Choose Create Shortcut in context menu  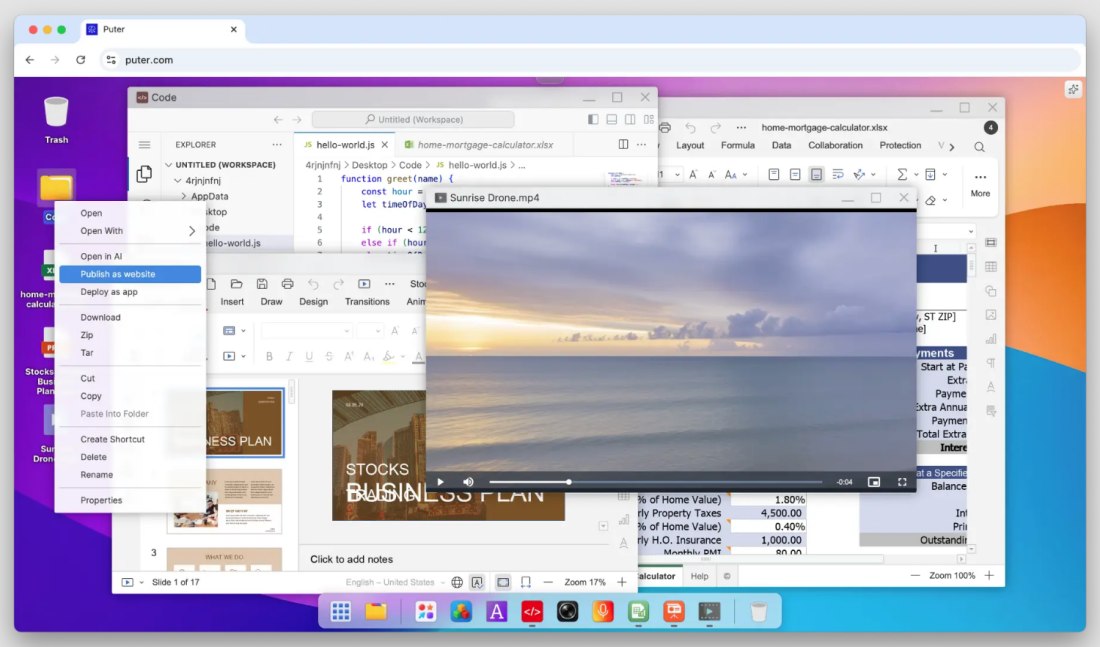pyautogui.click(x=130, y=439)
